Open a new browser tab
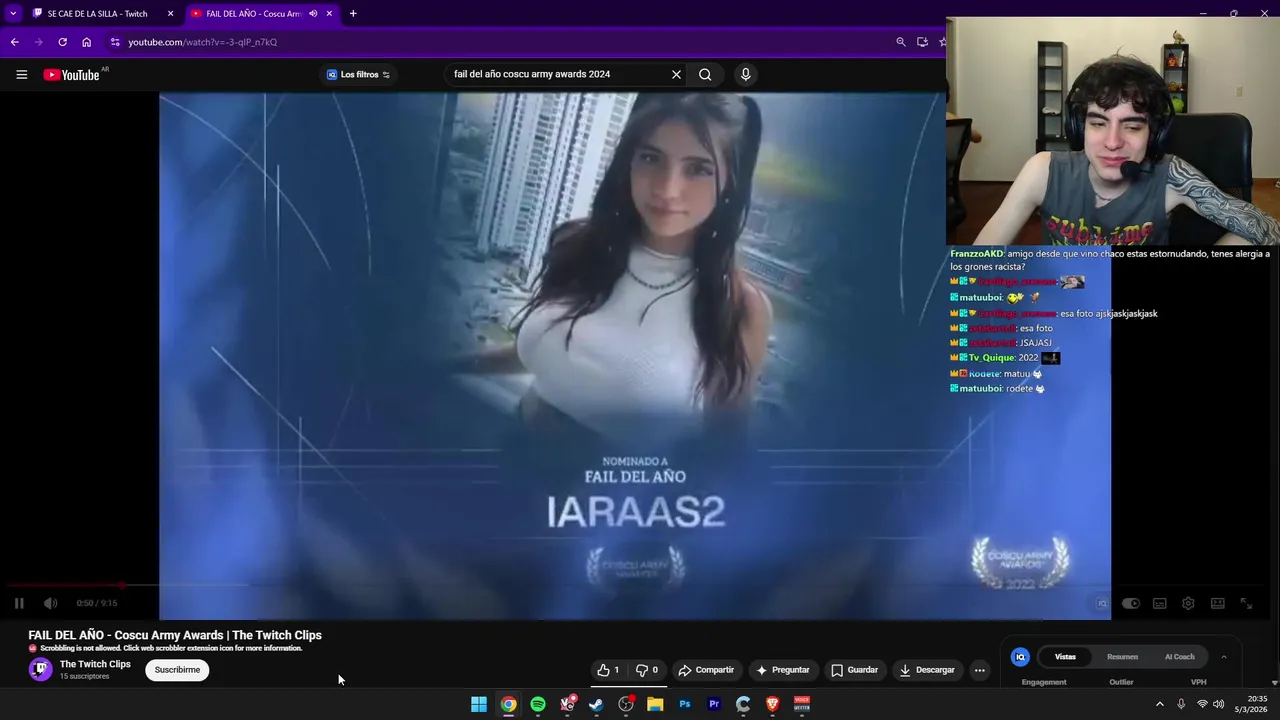The width and height of the screenshot is (1280, 720). (x=353, y=14)
